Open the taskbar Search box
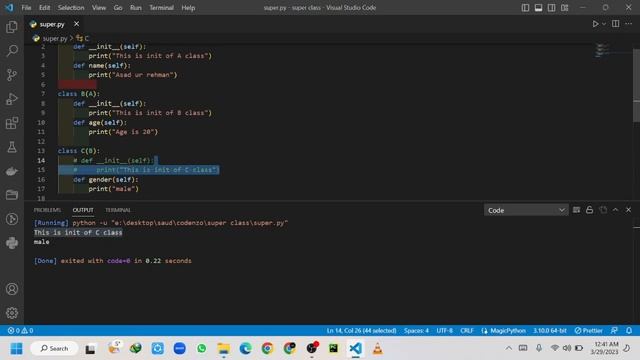This screenshot has height=360, width=640. (54, 349)
